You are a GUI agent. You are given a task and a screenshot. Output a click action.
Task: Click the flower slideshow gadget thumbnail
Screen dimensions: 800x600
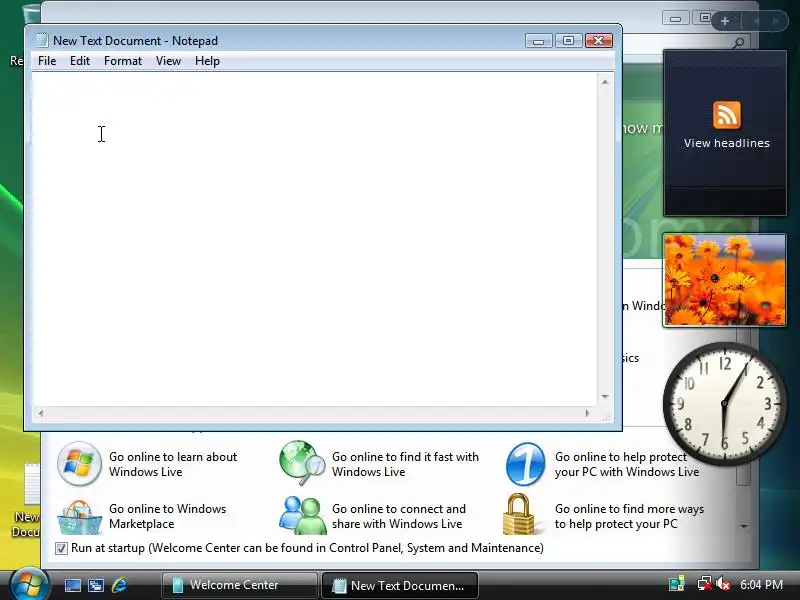[724, 280]
